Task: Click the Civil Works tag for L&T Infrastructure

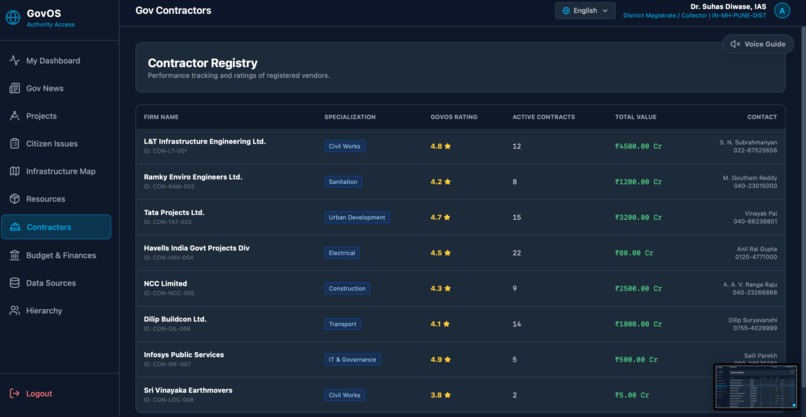Action: 344,146
